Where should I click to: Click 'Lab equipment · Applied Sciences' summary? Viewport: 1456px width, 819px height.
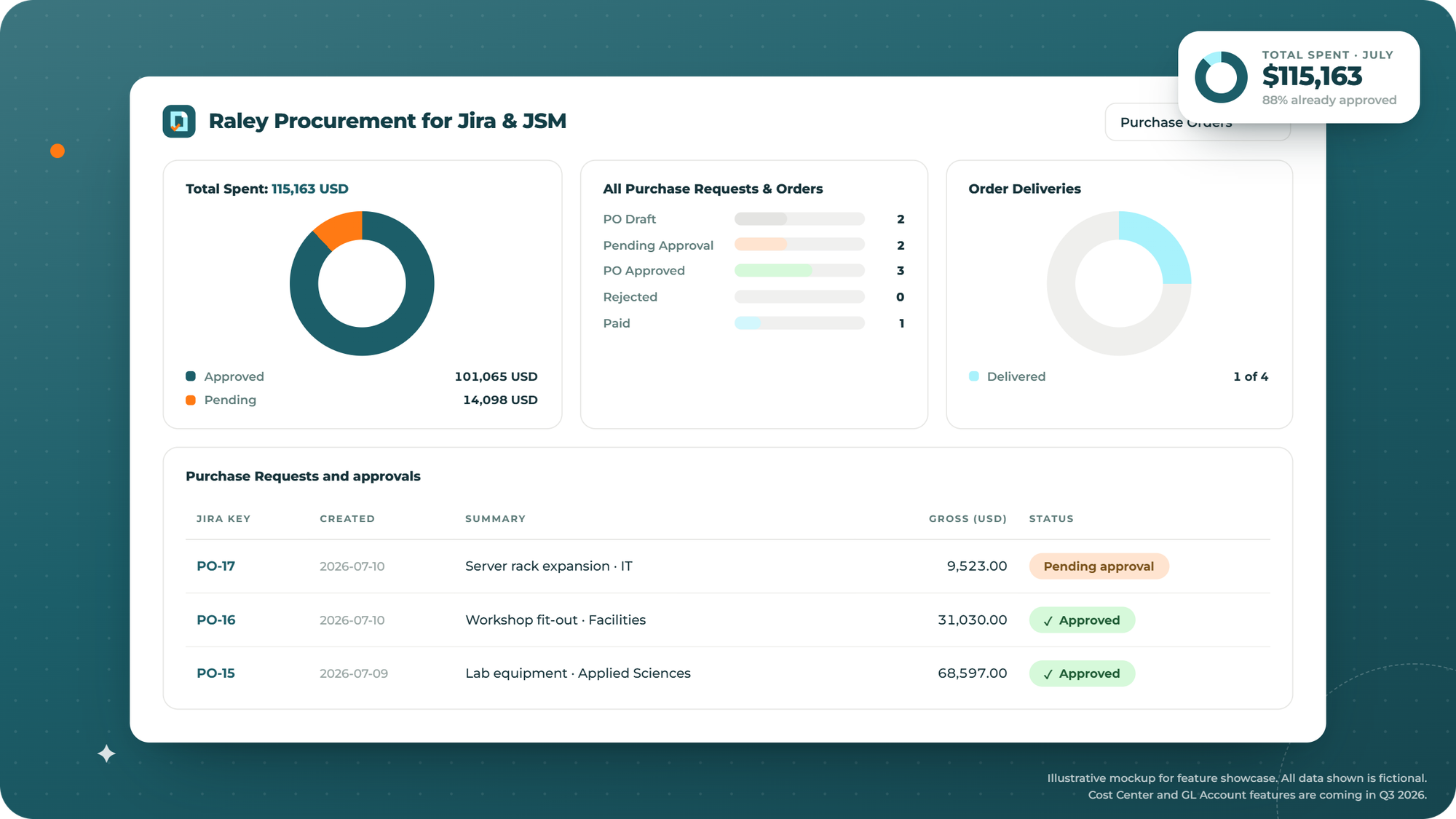pyautogui.click(x=578, y=673)
